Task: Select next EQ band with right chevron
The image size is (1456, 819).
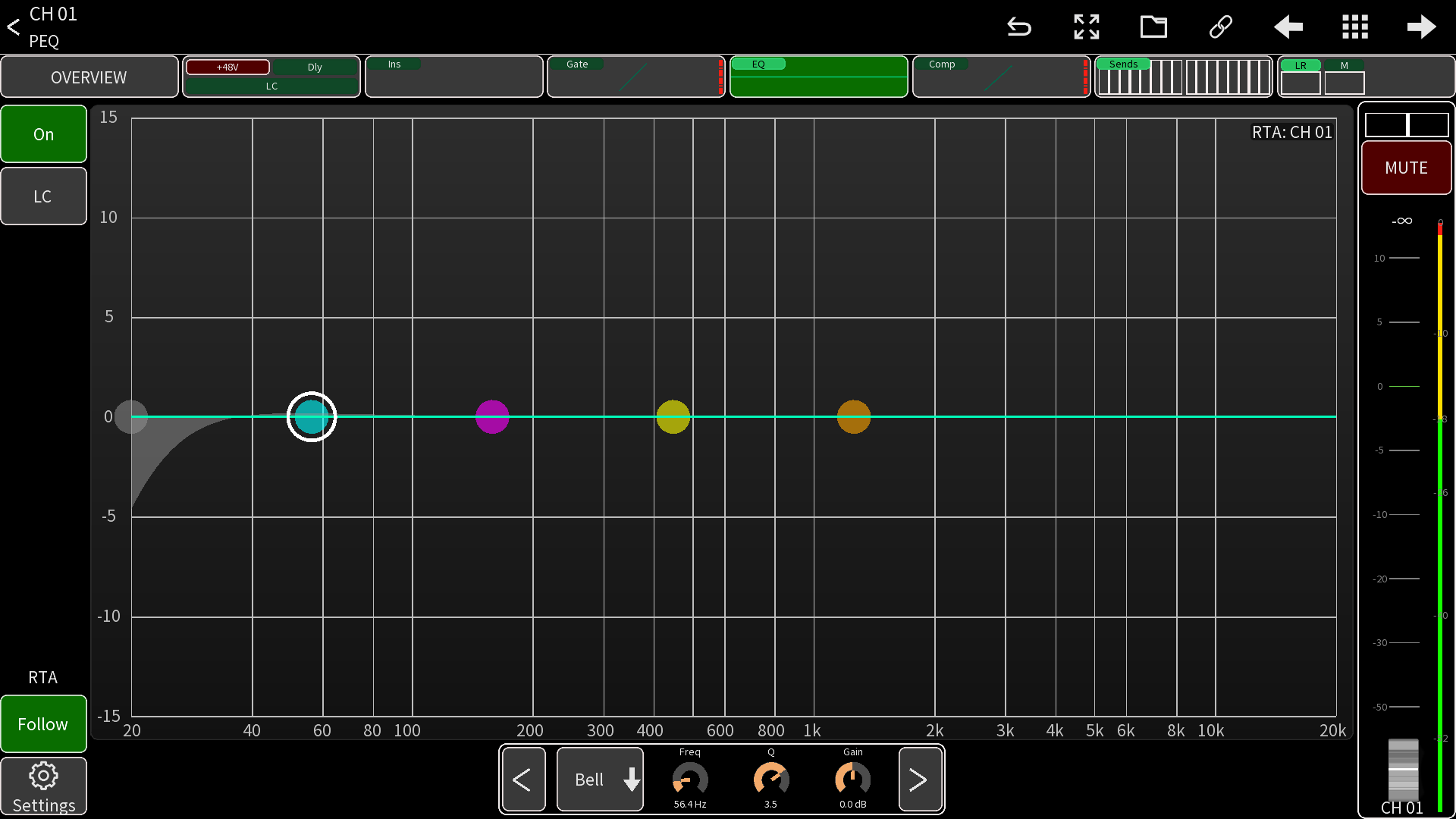Action: pos(920,779)
